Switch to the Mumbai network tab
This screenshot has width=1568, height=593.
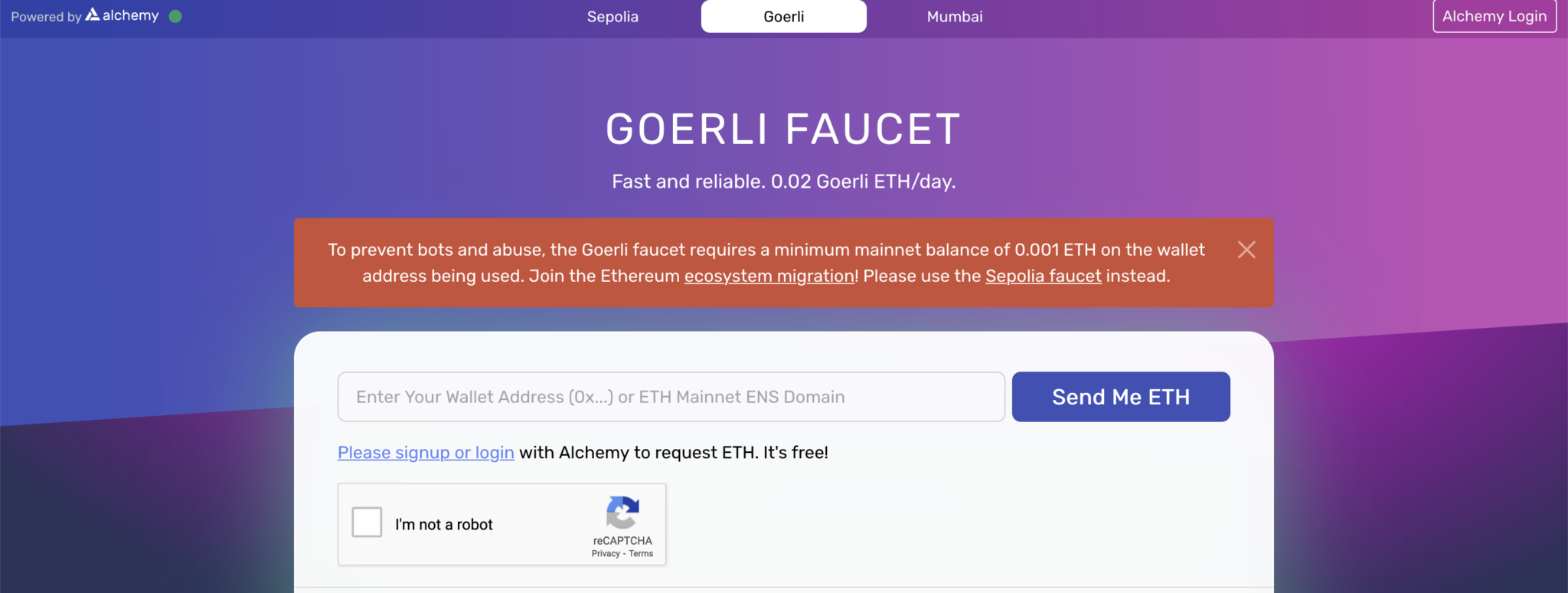[954, 16]
